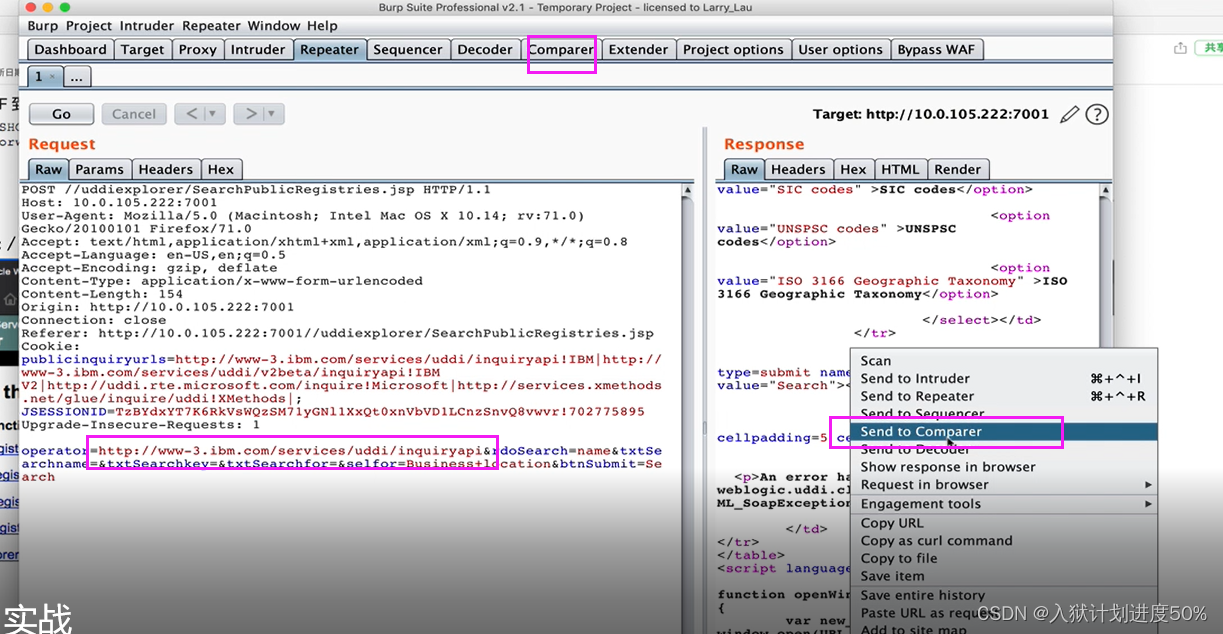The height and width of the screenshot is (634, 1223).
Task: Select Request Params view tab
Action: point(99,170)
